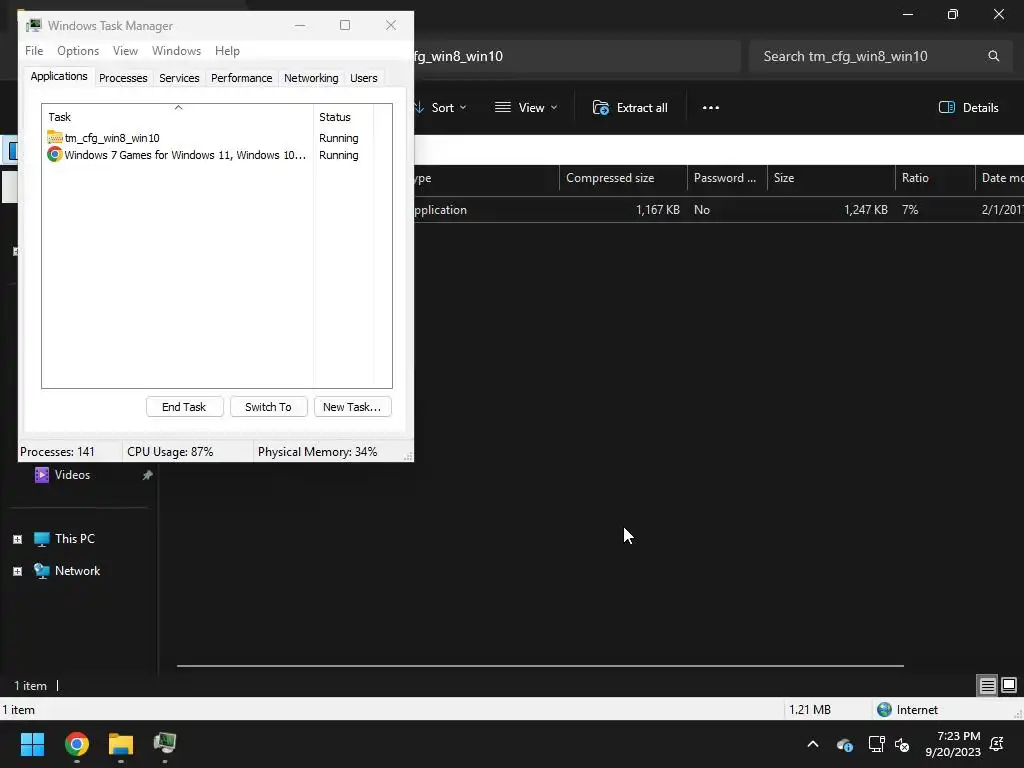
Task: Open the Windows Start button
Action: 32,744
